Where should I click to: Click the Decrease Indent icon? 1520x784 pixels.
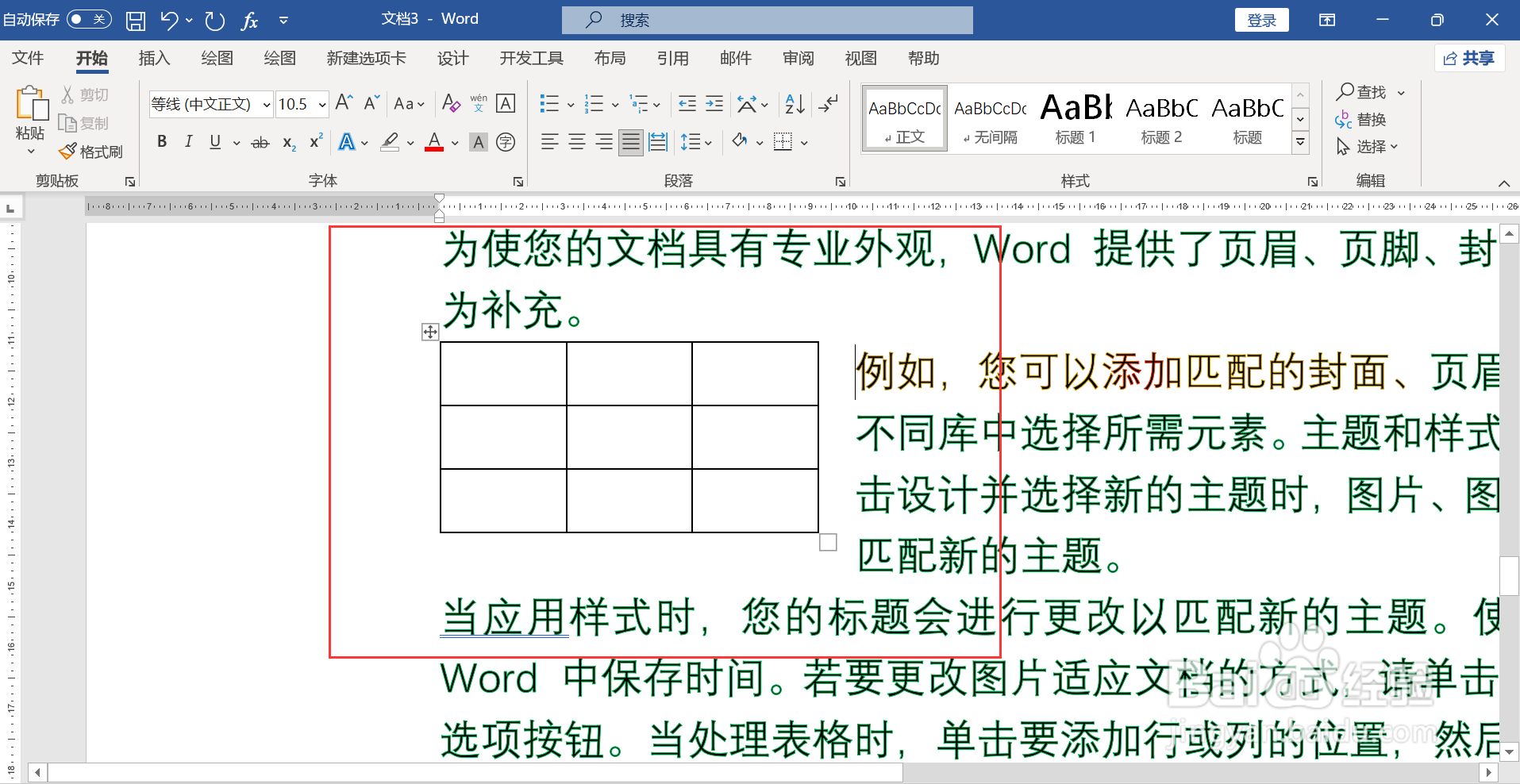click(x=687, y=103)
